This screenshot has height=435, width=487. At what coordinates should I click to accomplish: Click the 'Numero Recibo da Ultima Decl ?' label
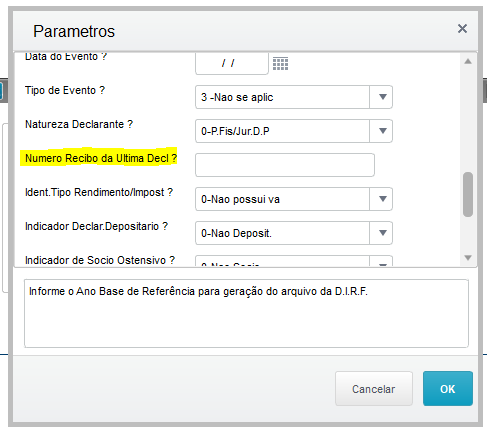101,158
